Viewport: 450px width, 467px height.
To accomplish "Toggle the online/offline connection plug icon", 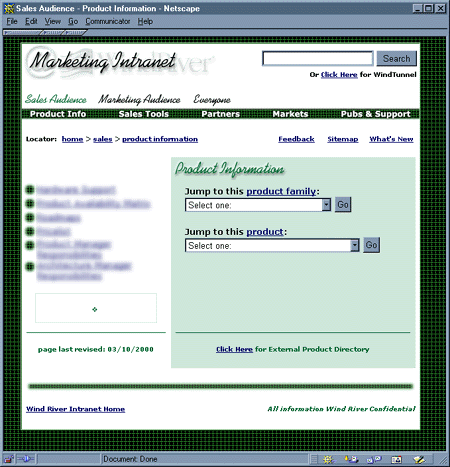I will click(25, 459).
